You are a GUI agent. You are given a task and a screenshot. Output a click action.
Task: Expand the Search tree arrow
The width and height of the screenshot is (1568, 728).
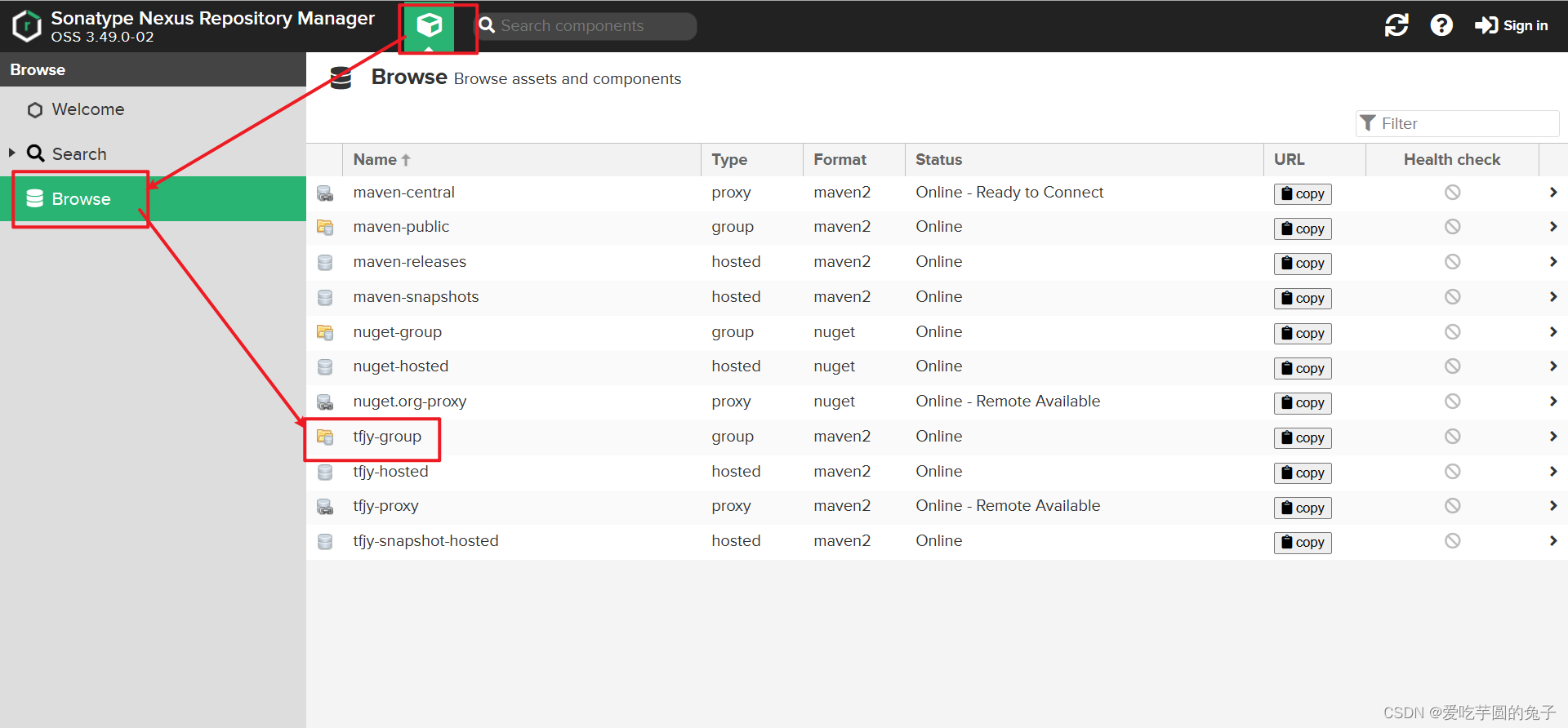point(12,153)
